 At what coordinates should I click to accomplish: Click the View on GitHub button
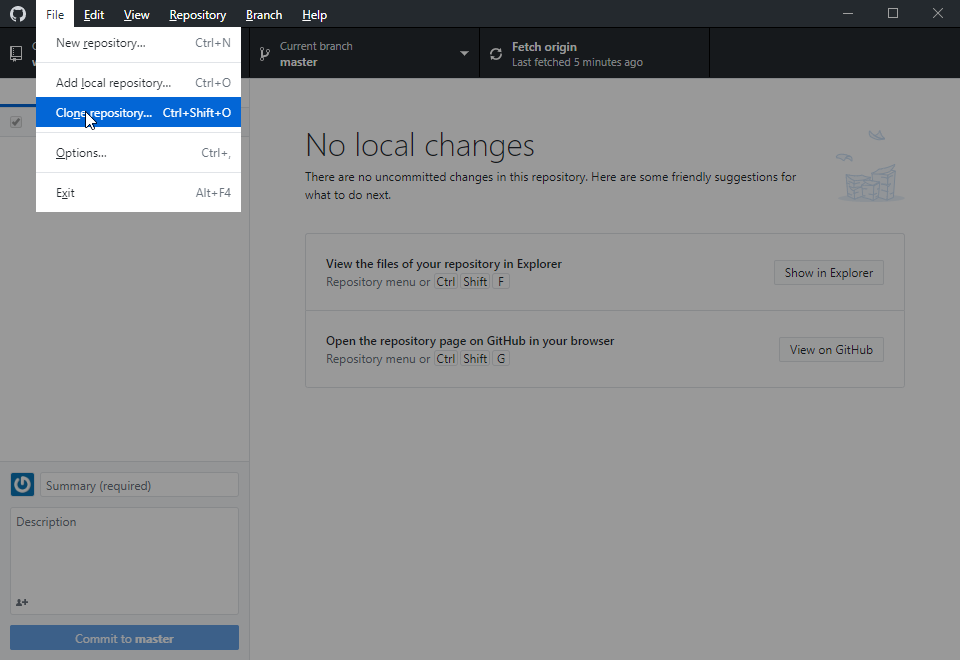(831, 350)
